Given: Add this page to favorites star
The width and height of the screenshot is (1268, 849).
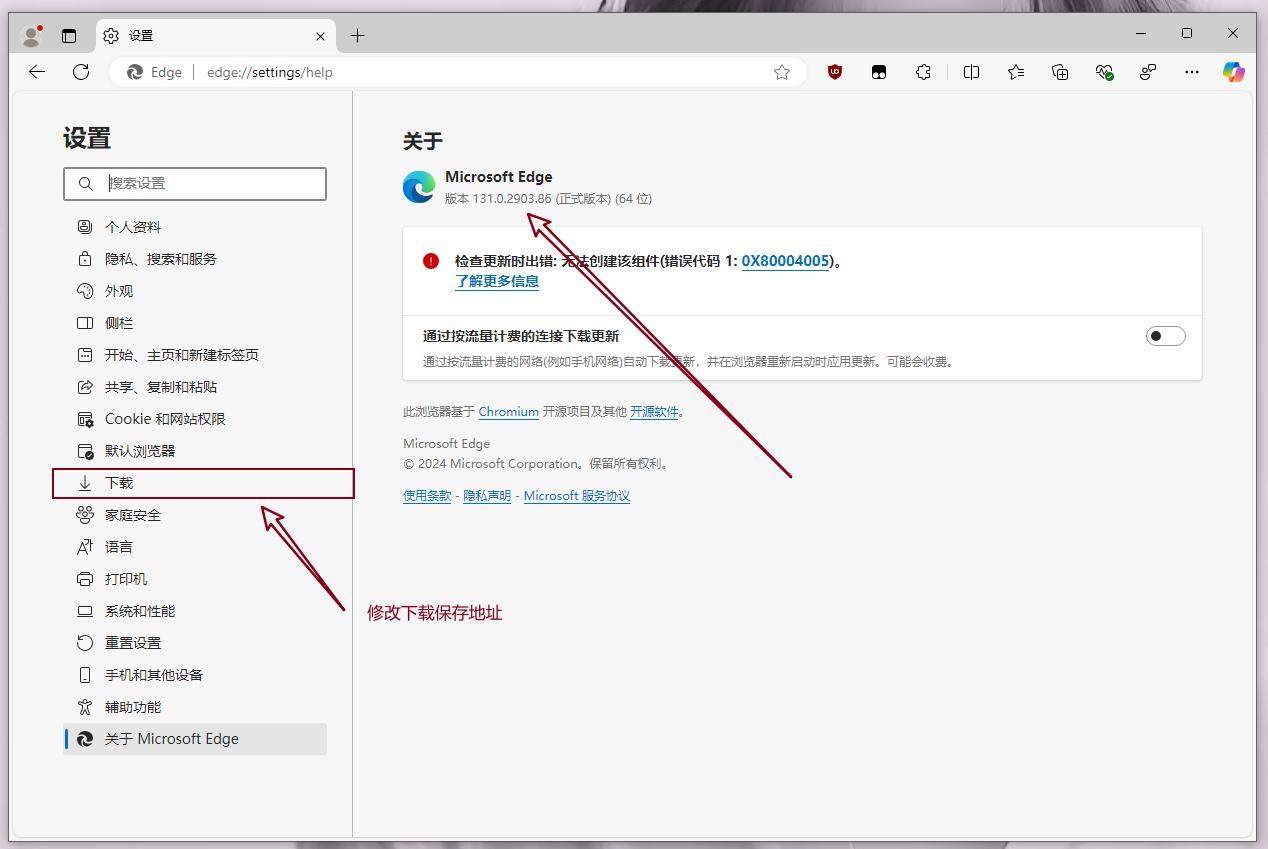Looking at the screenshot, I should click(782, 72).
